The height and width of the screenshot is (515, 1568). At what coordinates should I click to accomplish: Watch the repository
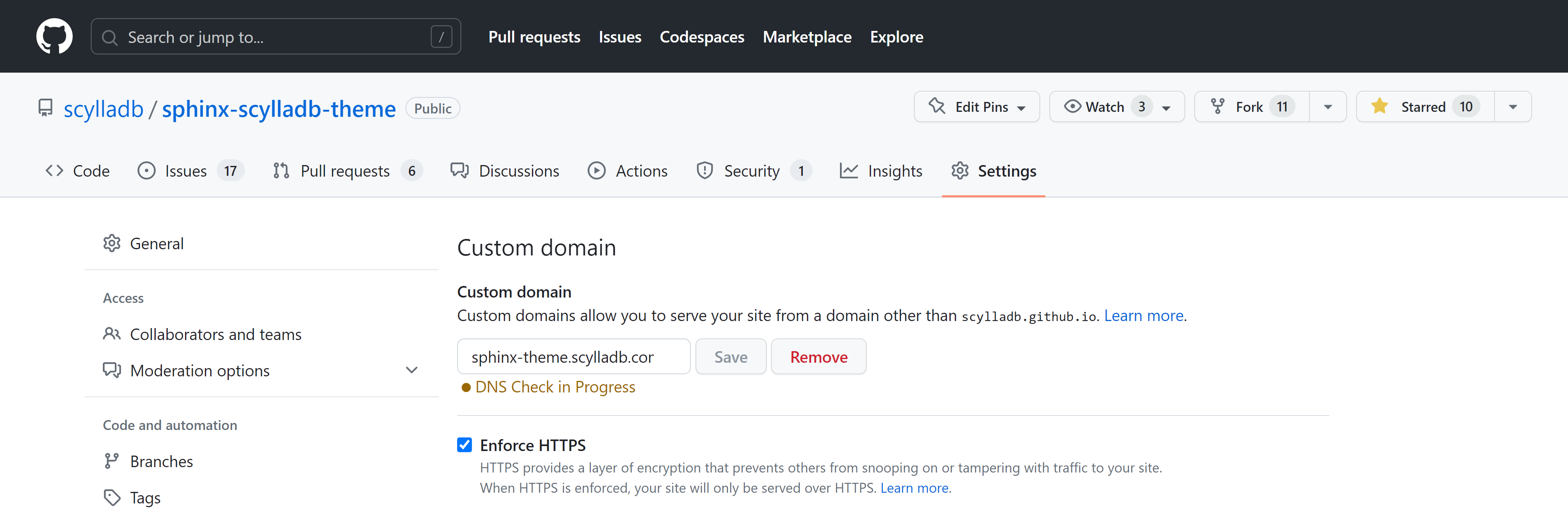[x=1103, y=106]
